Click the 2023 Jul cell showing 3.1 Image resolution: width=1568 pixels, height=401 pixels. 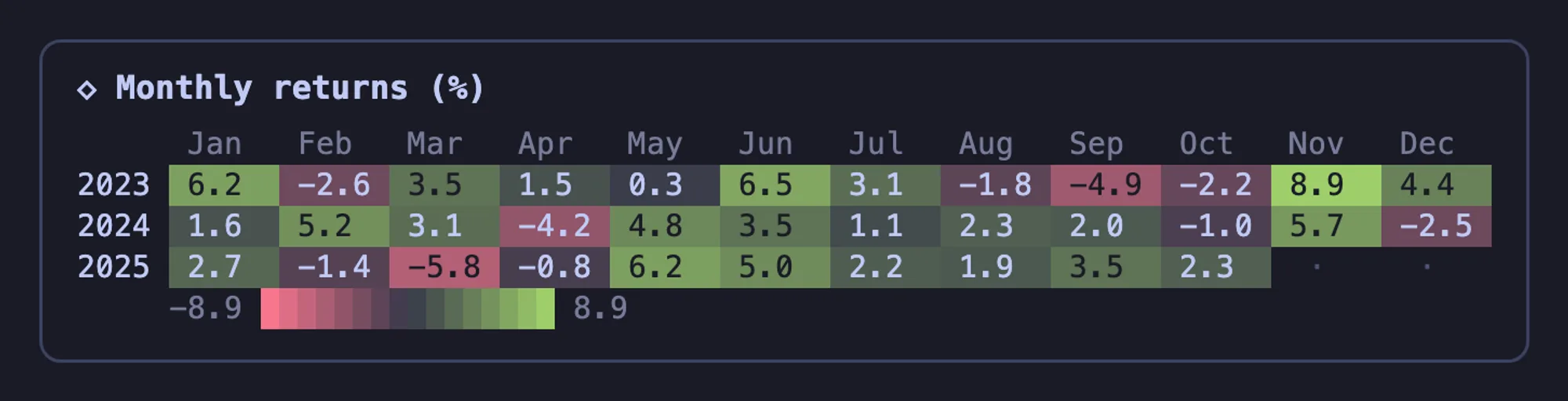point(885,185)
